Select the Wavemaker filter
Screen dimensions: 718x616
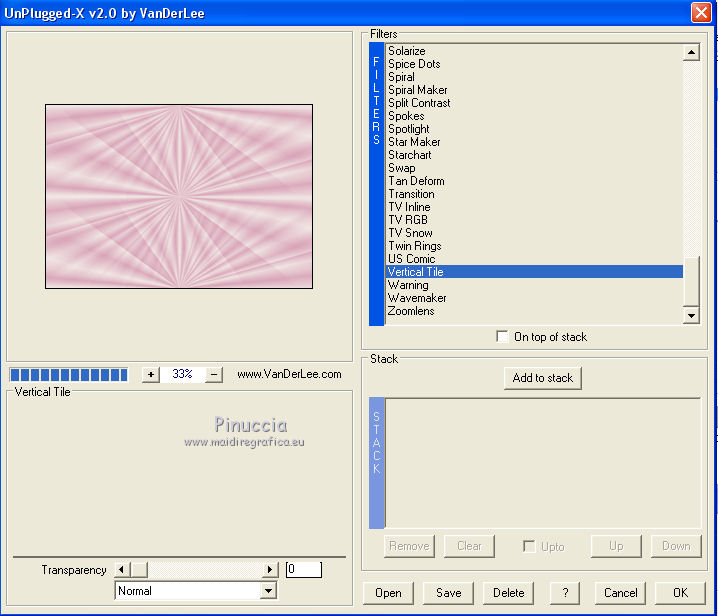coord(534,298)
